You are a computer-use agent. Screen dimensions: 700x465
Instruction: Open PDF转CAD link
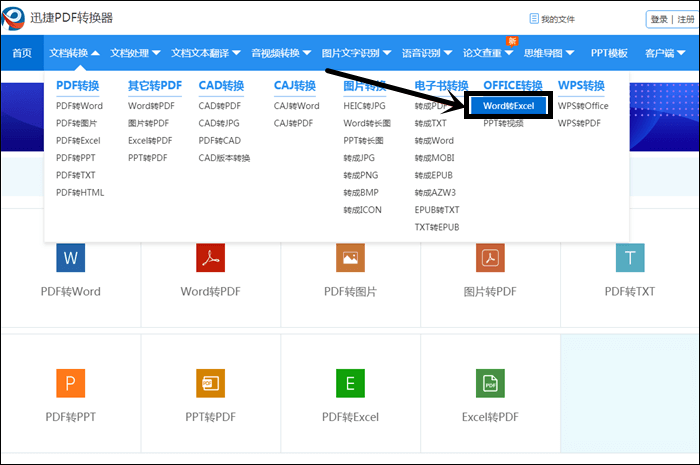220,141
